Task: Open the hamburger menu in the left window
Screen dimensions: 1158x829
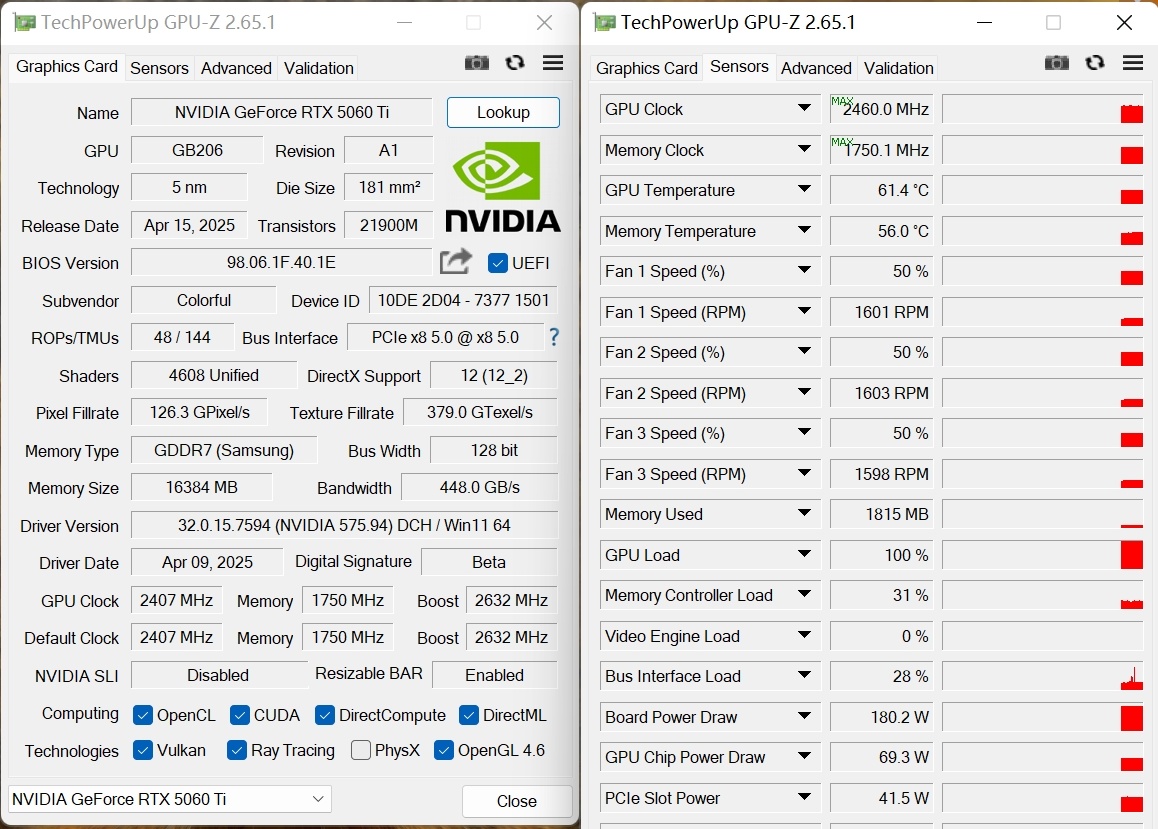Action: 553,63
